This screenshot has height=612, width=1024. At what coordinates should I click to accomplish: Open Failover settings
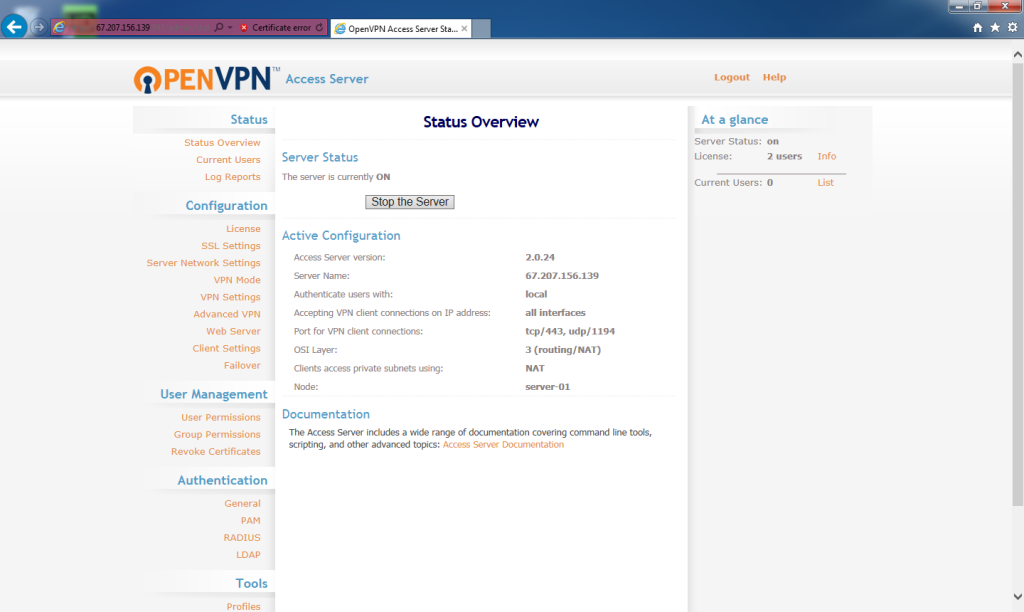242,365
